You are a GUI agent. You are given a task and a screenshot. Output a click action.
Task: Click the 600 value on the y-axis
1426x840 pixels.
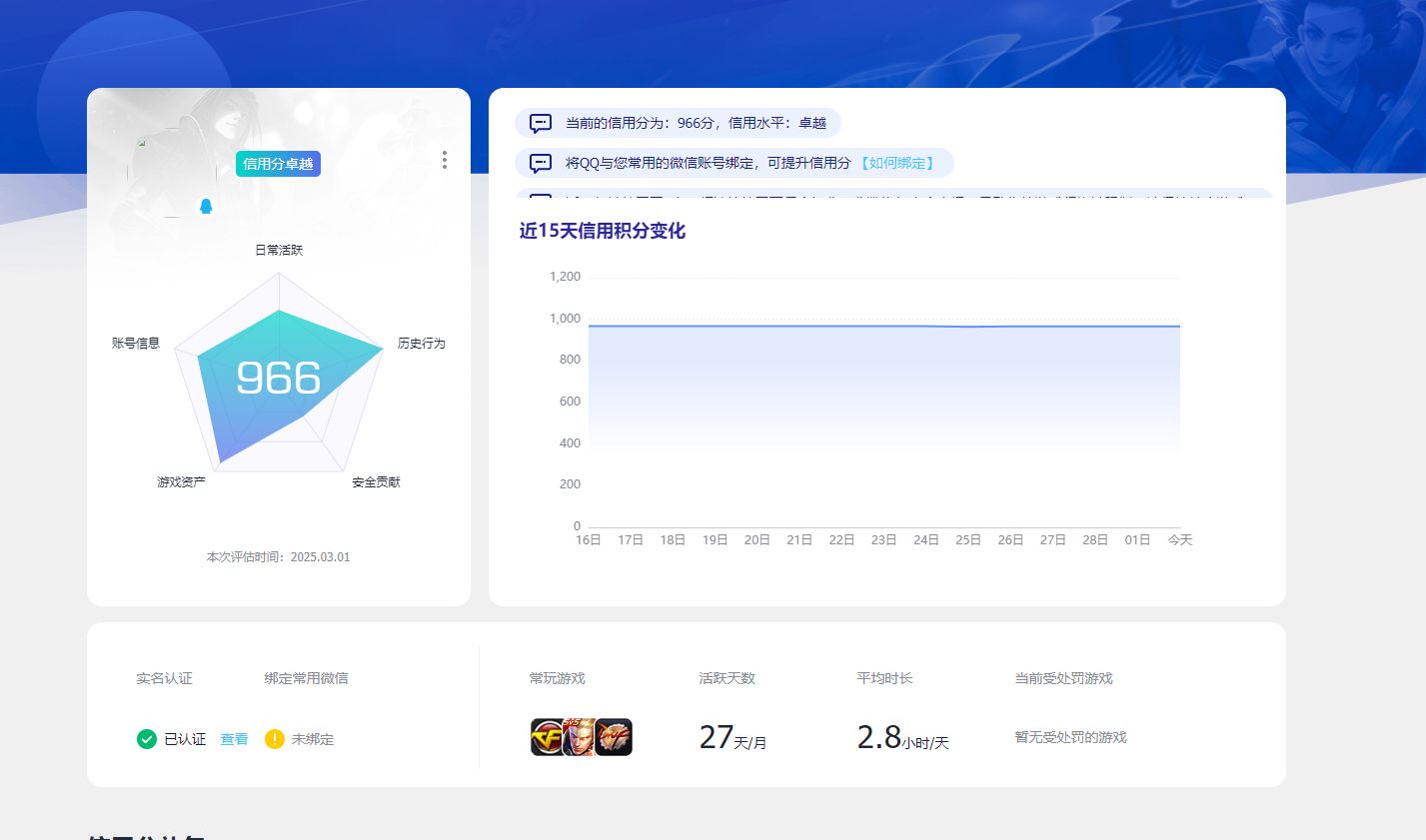click(570, 402)
